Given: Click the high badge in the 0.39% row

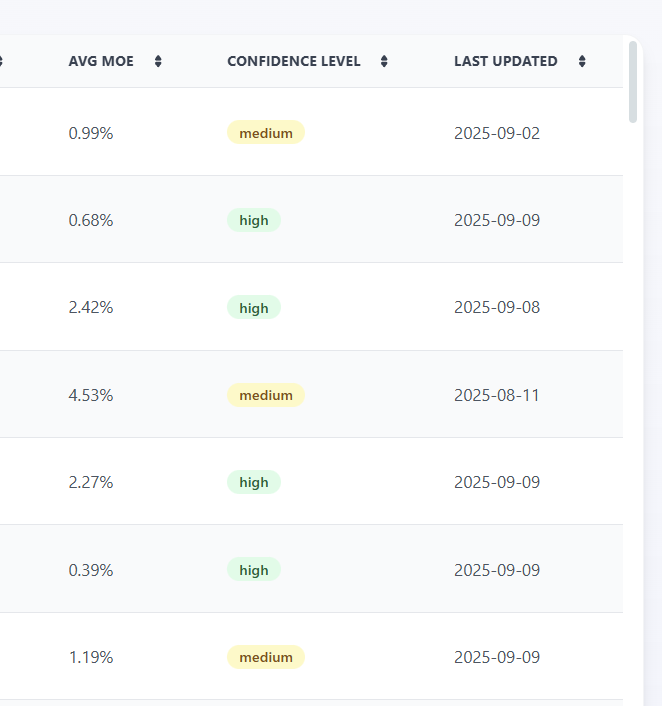Looking at the screenshot, I should tap(254, 570).
